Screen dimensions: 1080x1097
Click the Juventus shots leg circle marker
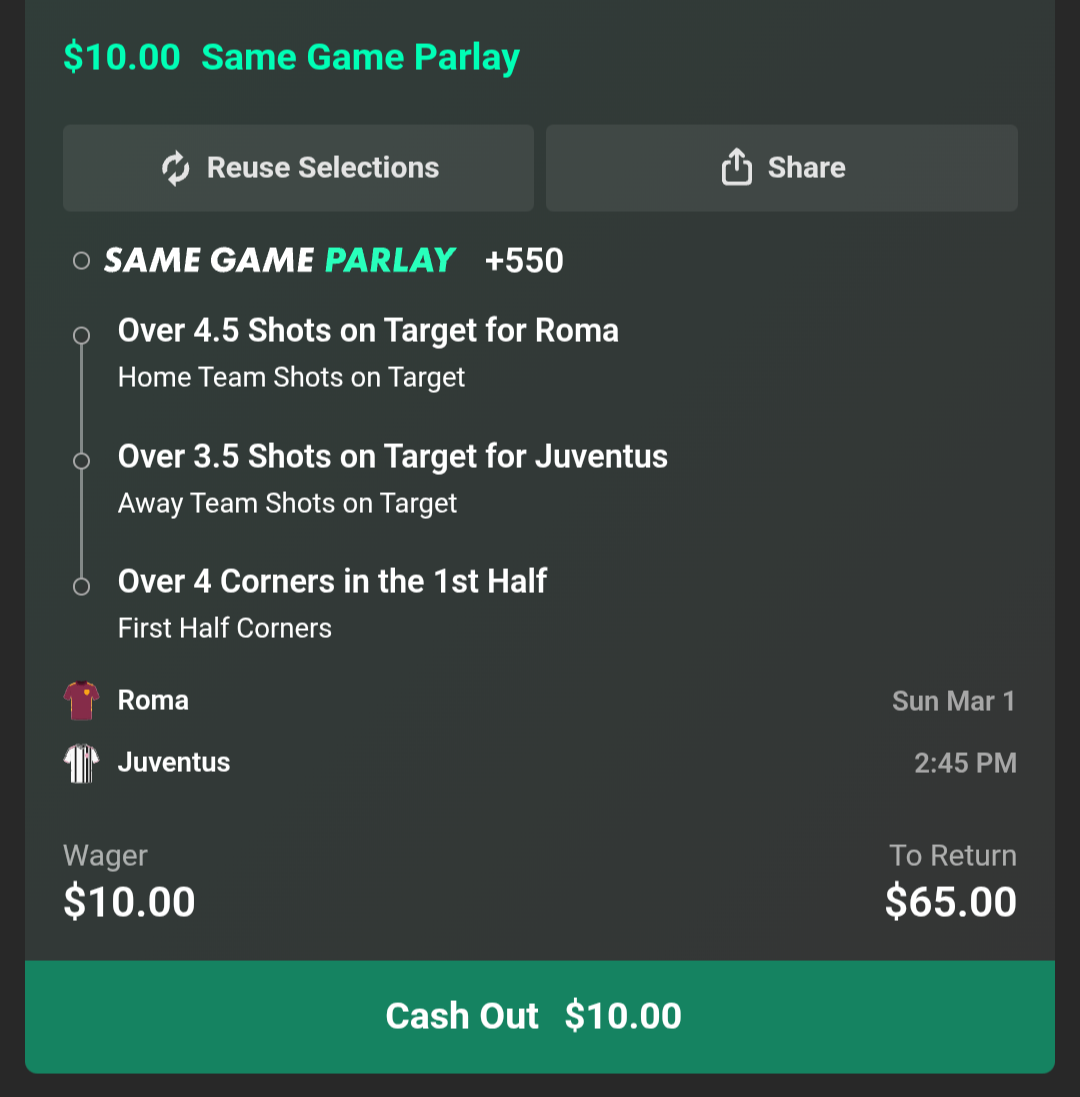tap(82, 461)
